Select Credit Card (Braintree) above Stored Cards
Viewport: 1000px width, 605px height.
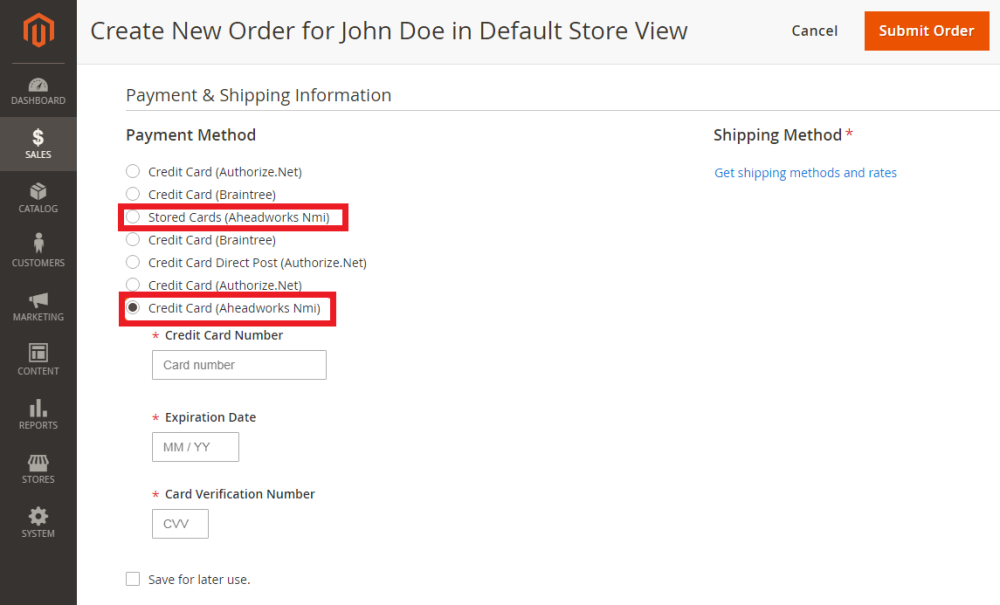point(133,194)
